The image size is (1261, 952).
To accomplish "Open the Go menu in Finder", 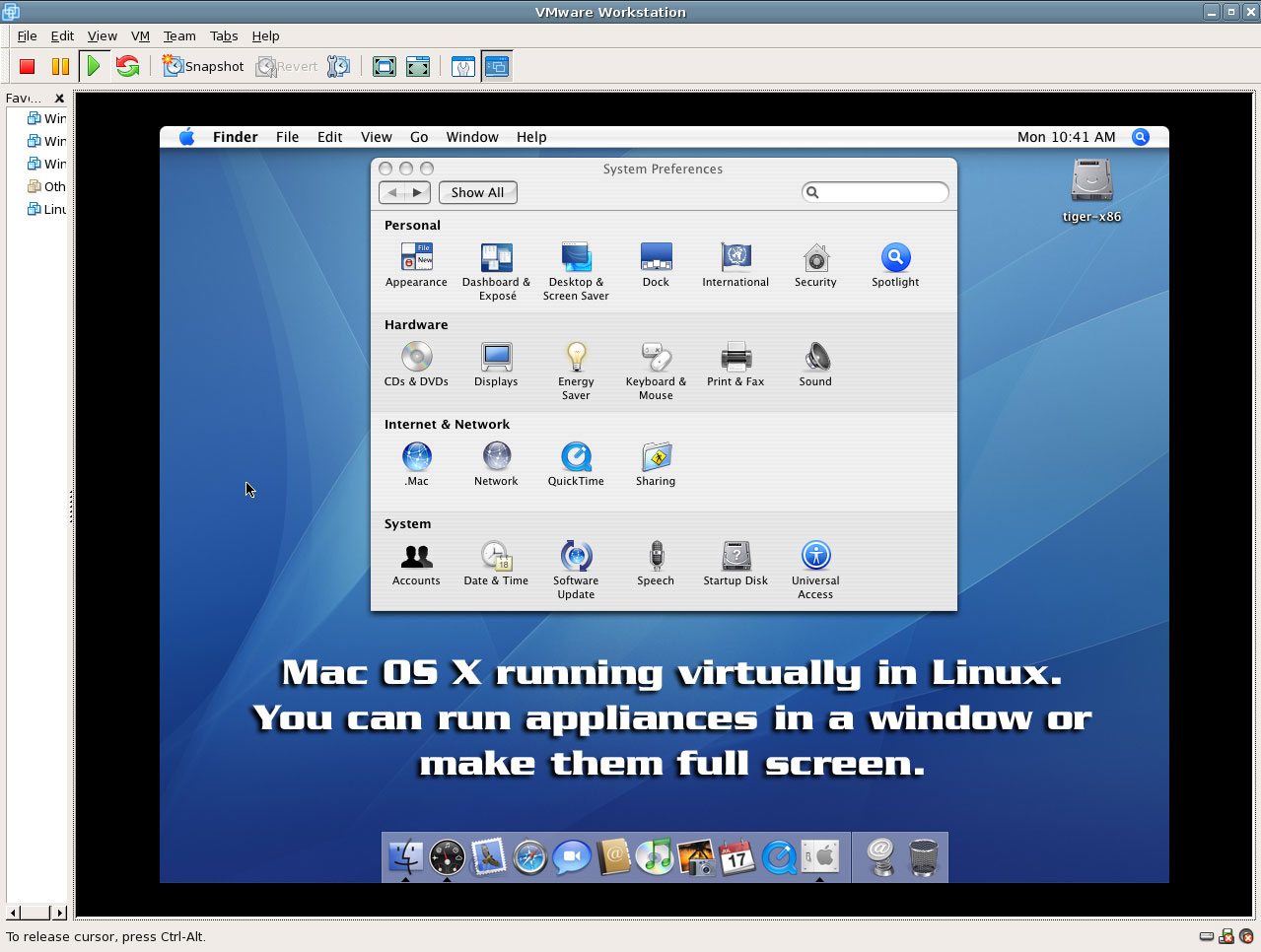I will click(419, 137).
